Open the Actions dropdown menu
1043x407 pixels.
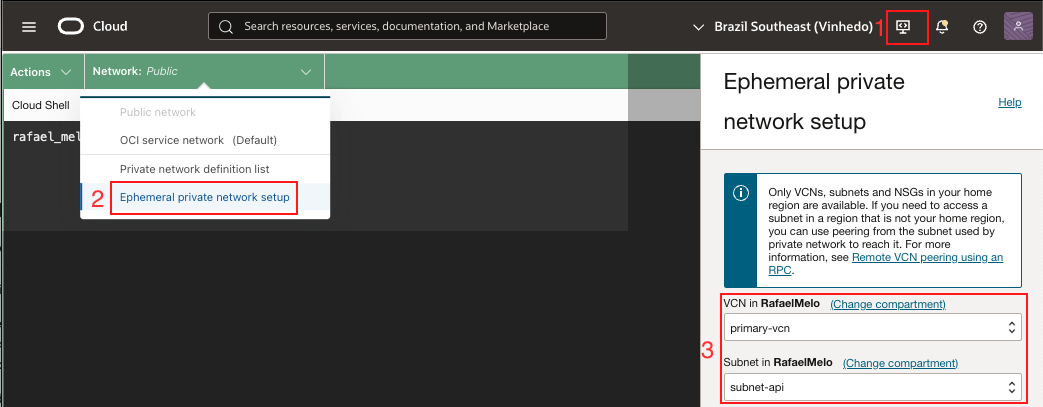[x=41, y=71]
